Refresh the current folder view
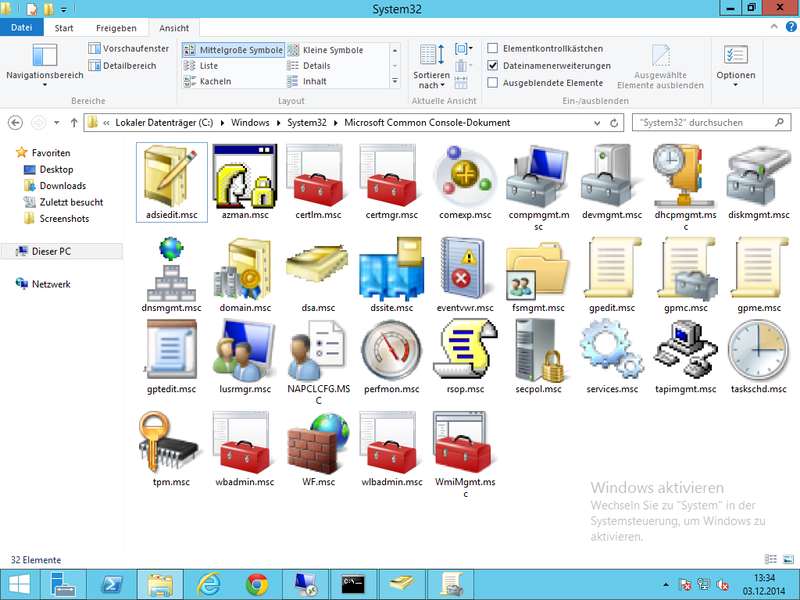800x600 pixels. pos(614,123)
